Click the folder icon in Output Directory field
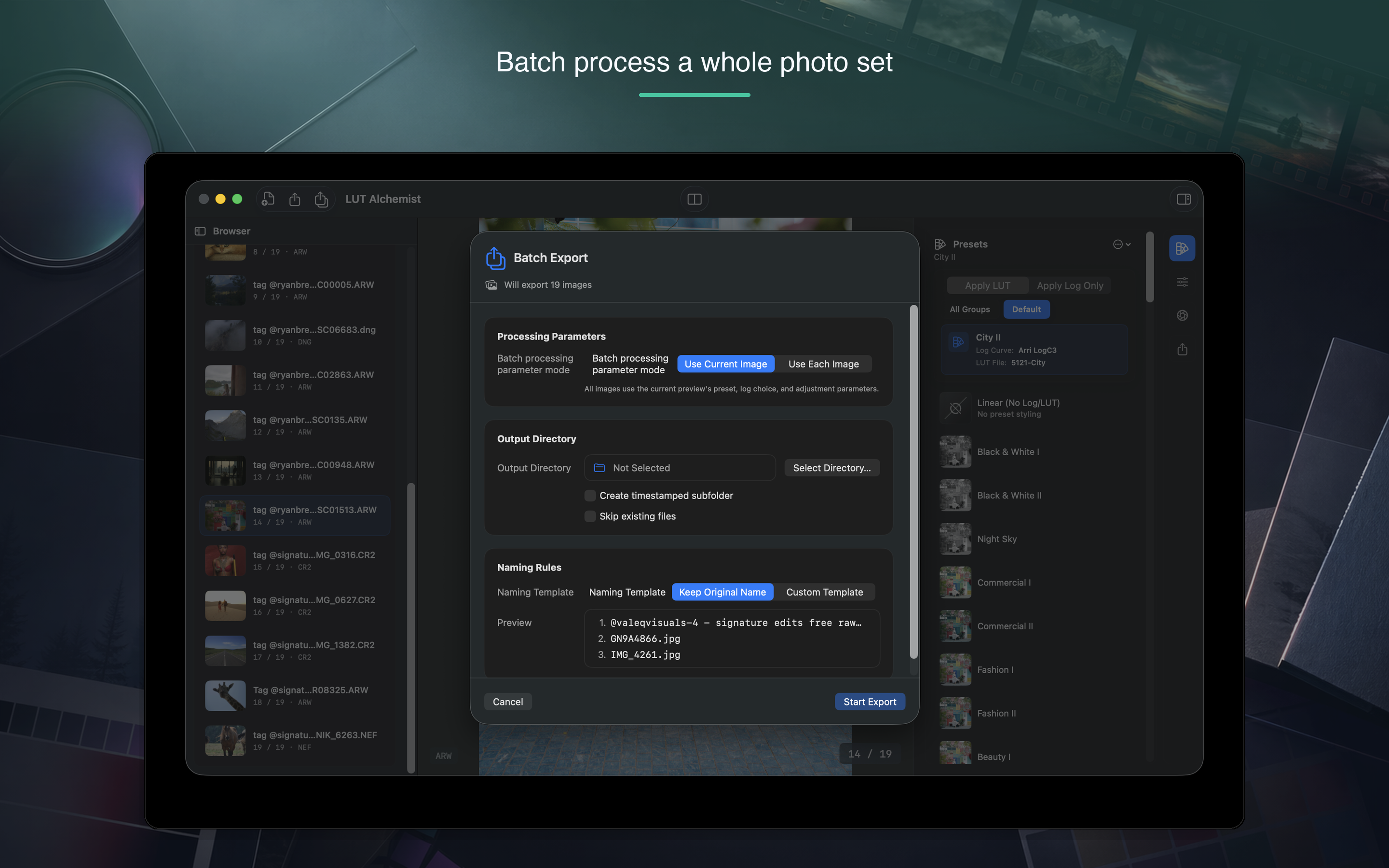Image resolution: width=1389 pixels, height=868 pixels. click(x=599, y=468)
